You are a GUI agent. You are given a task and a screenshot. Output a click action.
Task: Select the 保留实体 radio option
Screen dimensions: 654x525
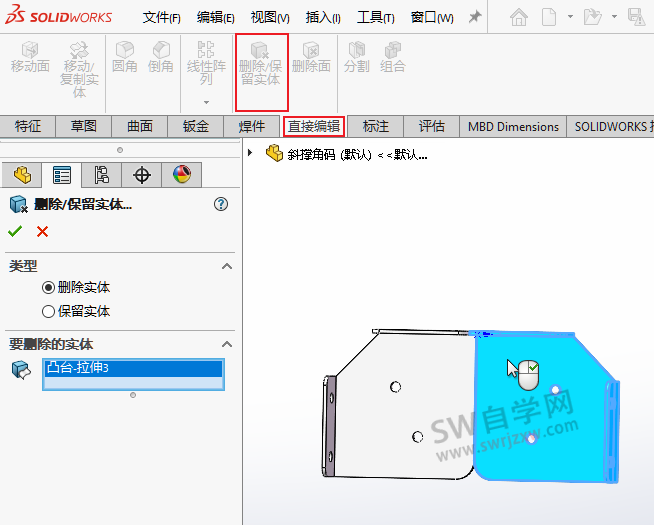tap(76, 311)
